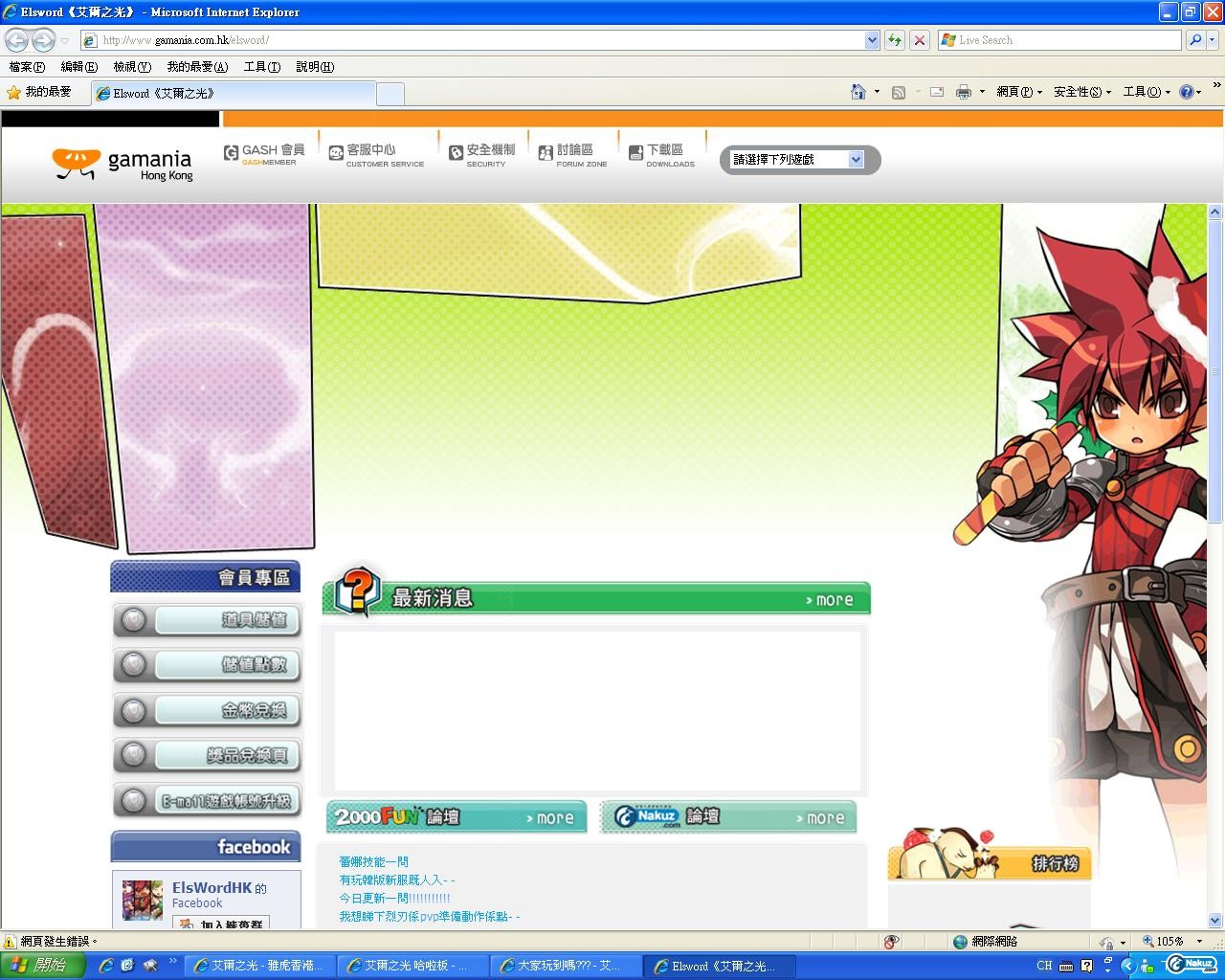The width and height of the screenshot is (1225, 980).
Task: Click more on 2000FUN 論壇 banner
Action: (x=550, y=818)
